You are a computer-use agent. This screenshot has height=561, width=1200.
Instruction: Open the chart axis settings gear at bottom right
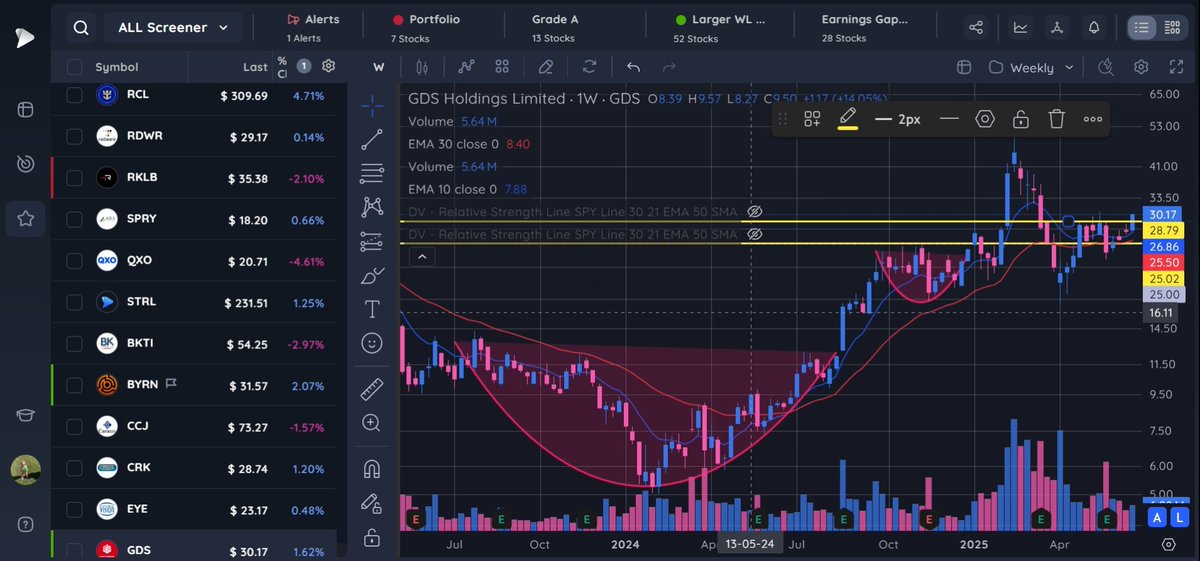tap(1168, 544)
